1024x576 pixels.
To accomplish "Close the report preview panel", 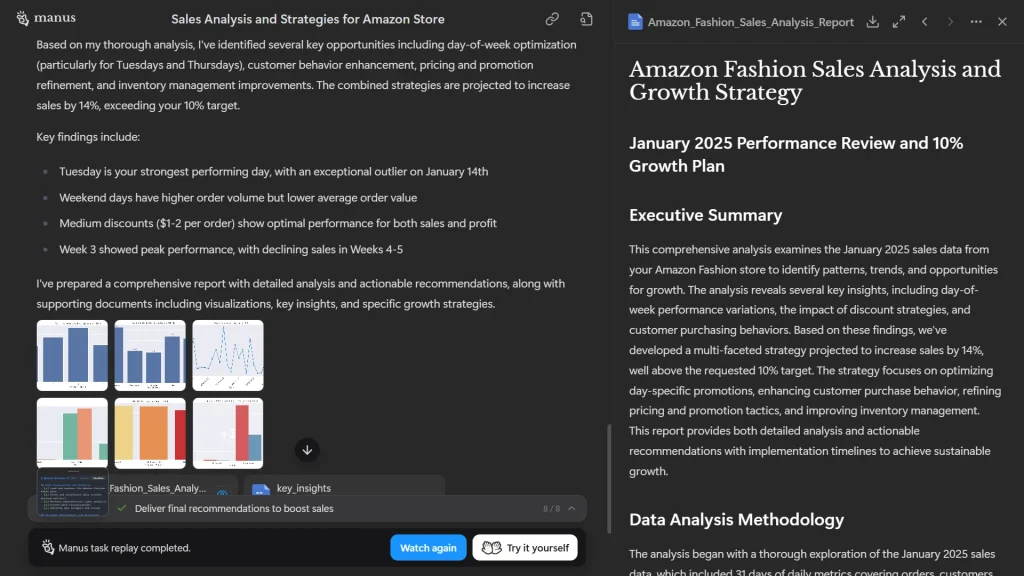I will [1003, 21].
